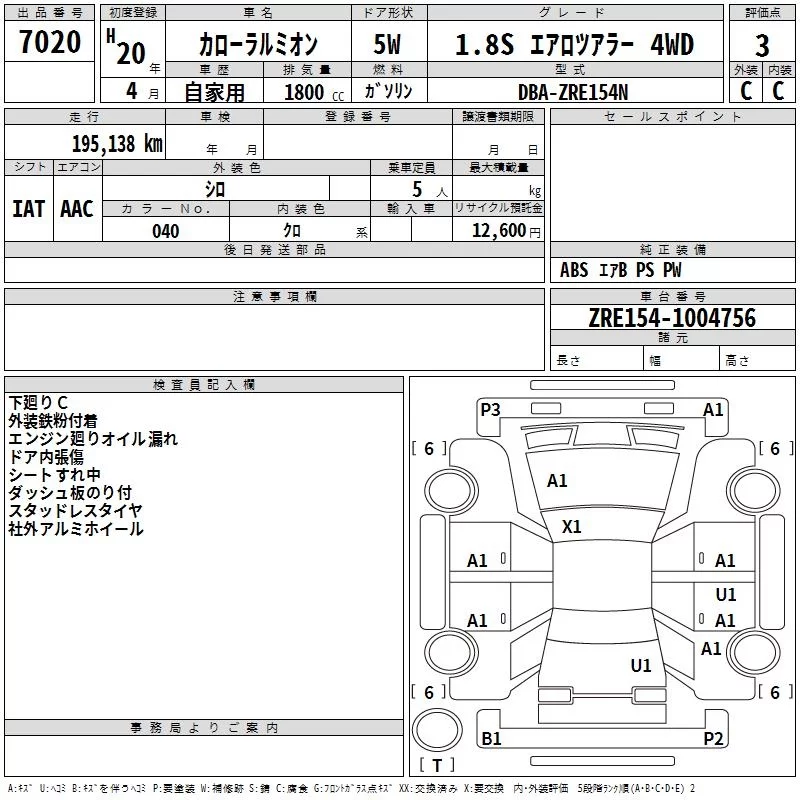Click the note シートすれ中
The height and width of the screenshot is (800, 800).
[x=55, y=474]
